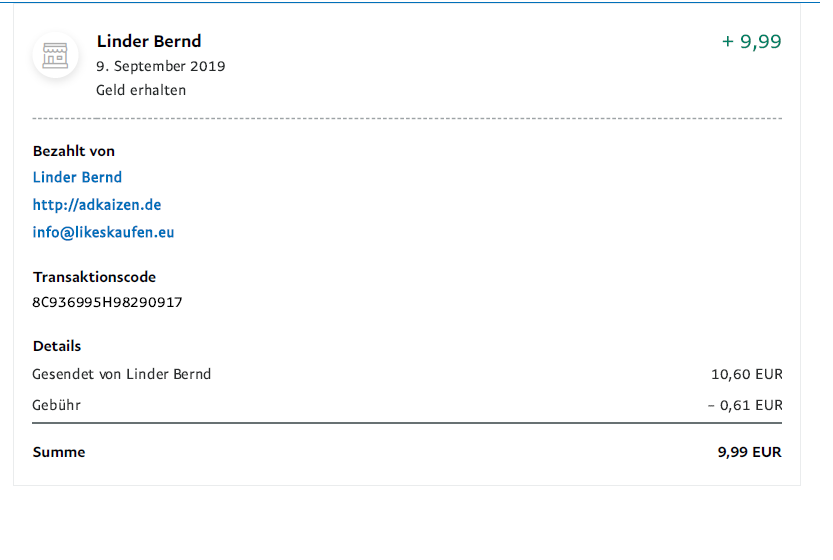833x560 pixels.
Task: Click the info@likeskaufen.eu email link
Action: tap(104, 233)
